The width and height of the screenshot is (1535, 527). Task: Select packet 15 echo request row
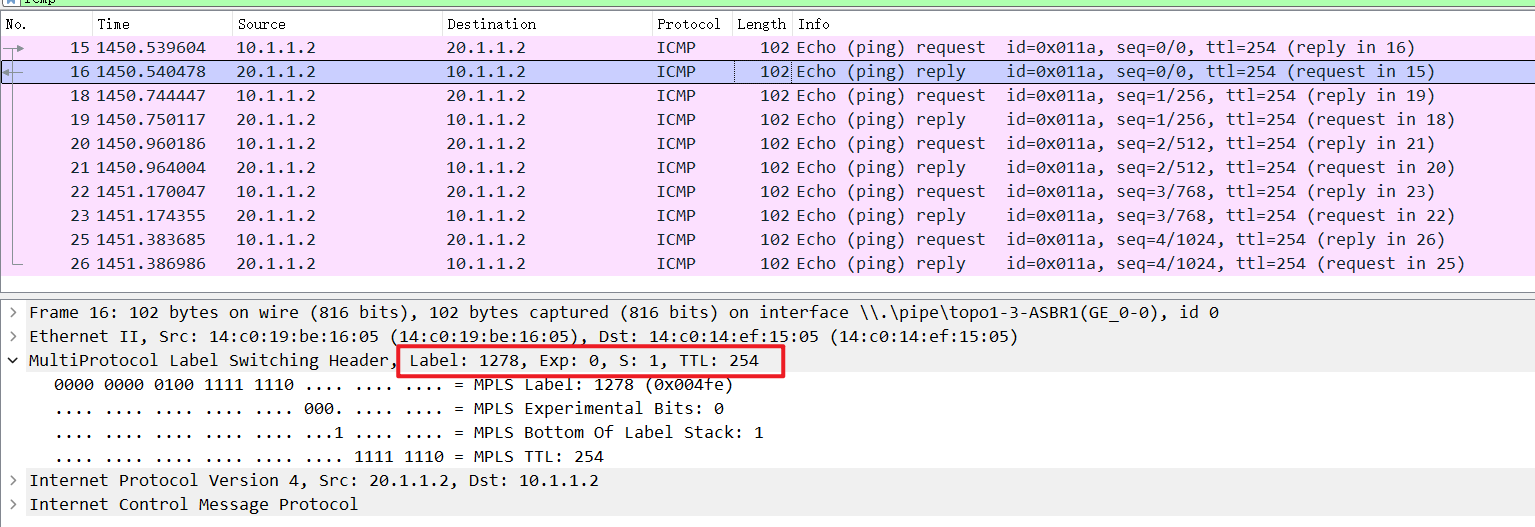[700, 48]
